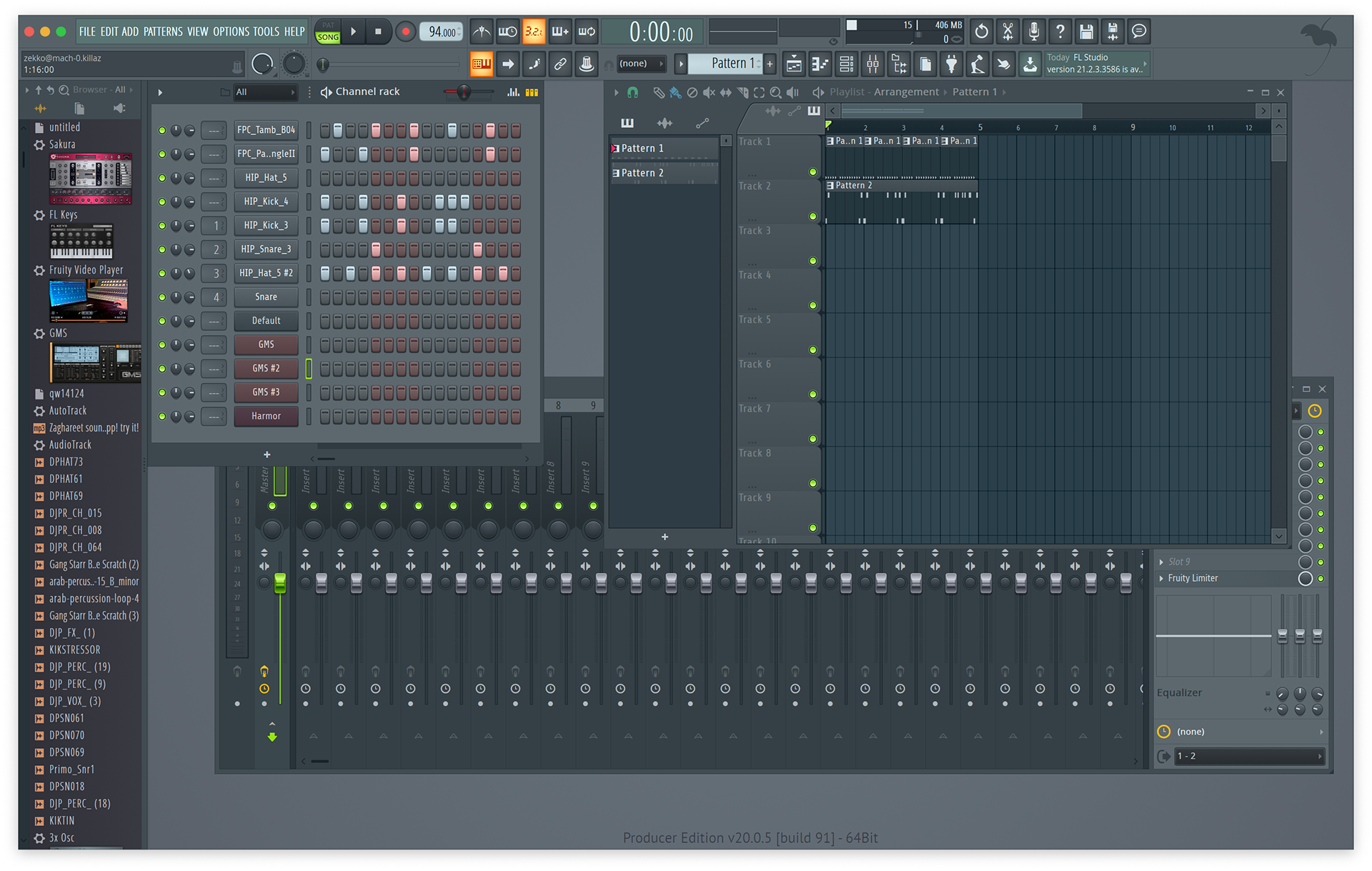Click the Stop button
This screenshot has height=871, width=1372.
pos(378,31)
